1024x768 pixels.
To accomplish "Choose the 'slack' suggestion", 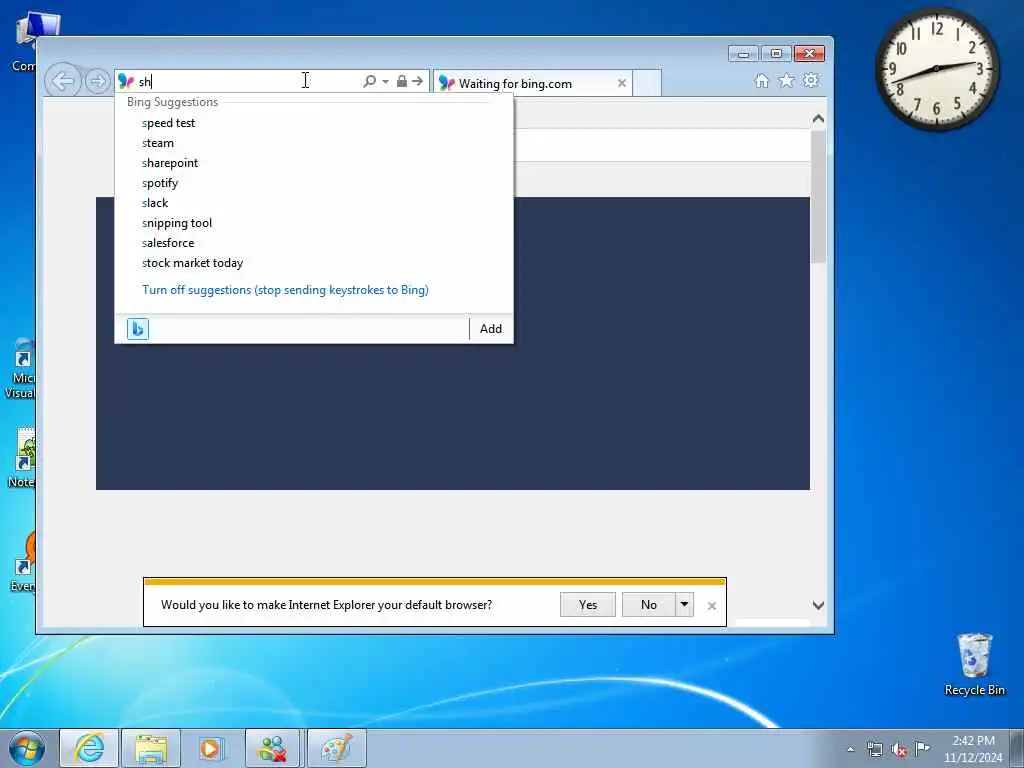I will coord(313,203).
